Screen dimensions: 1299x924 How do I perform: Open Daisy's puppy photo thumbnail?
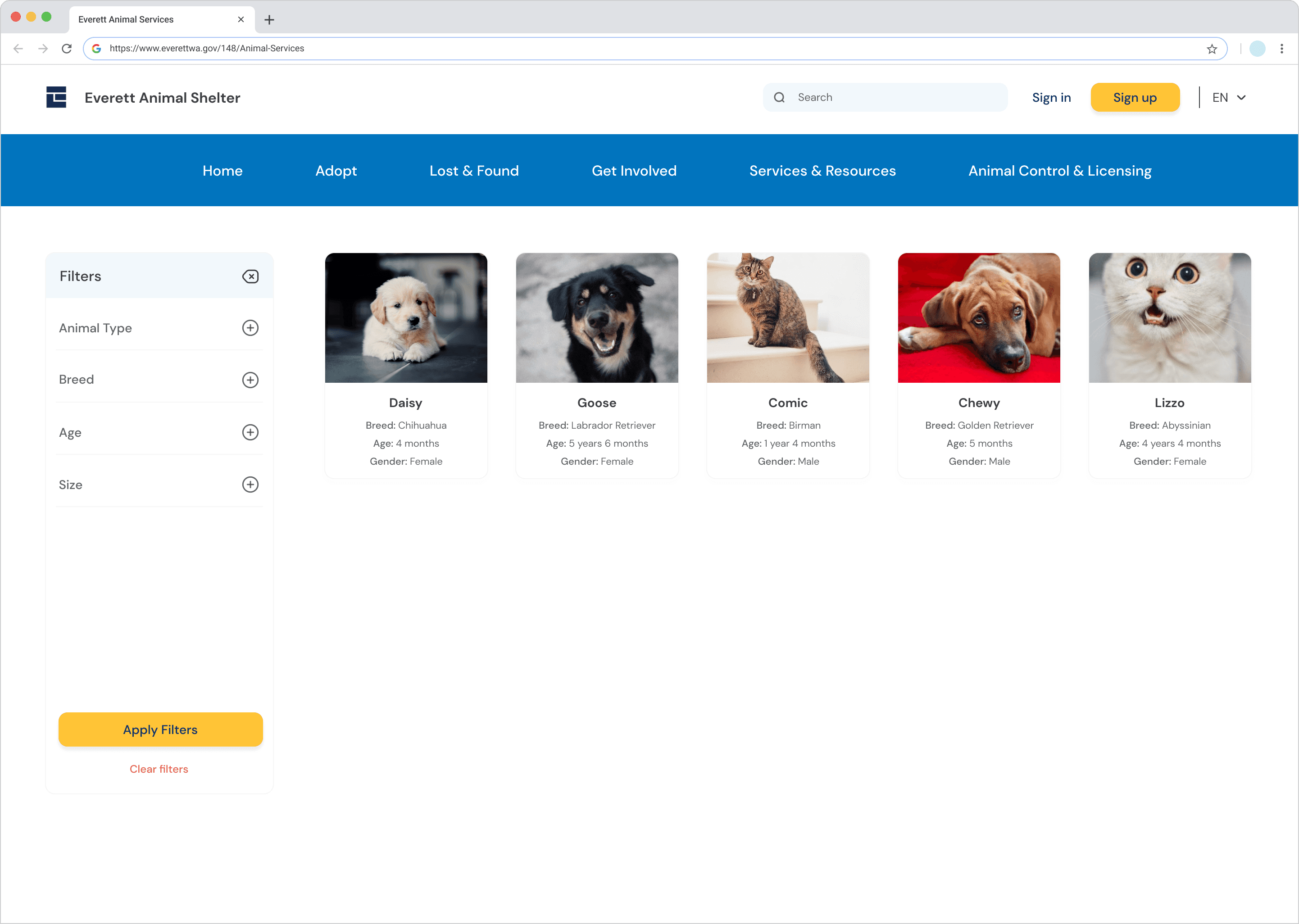tap(406, 318)
